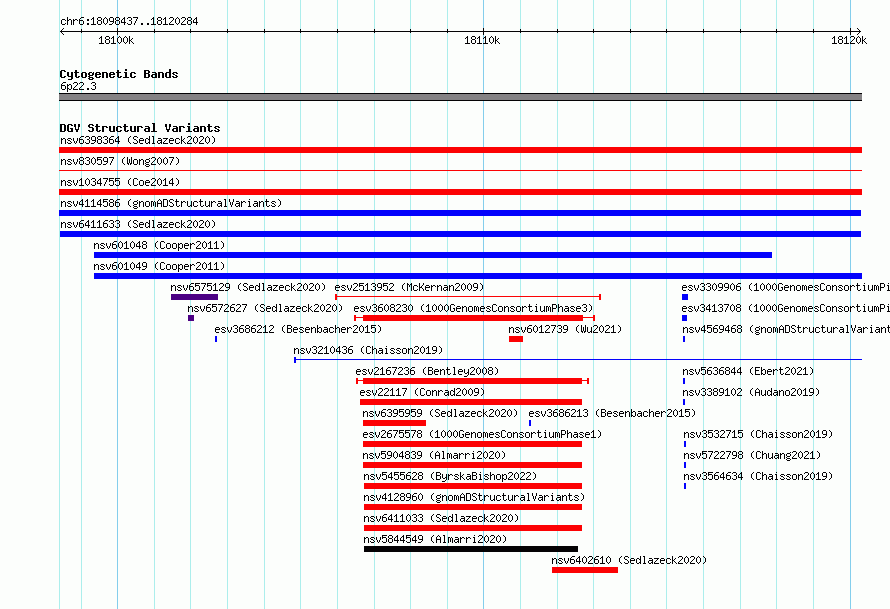Click the red nsv6402610 (Sedlazeck2020) bar
890x609 pixels.
tap(585, 570)
